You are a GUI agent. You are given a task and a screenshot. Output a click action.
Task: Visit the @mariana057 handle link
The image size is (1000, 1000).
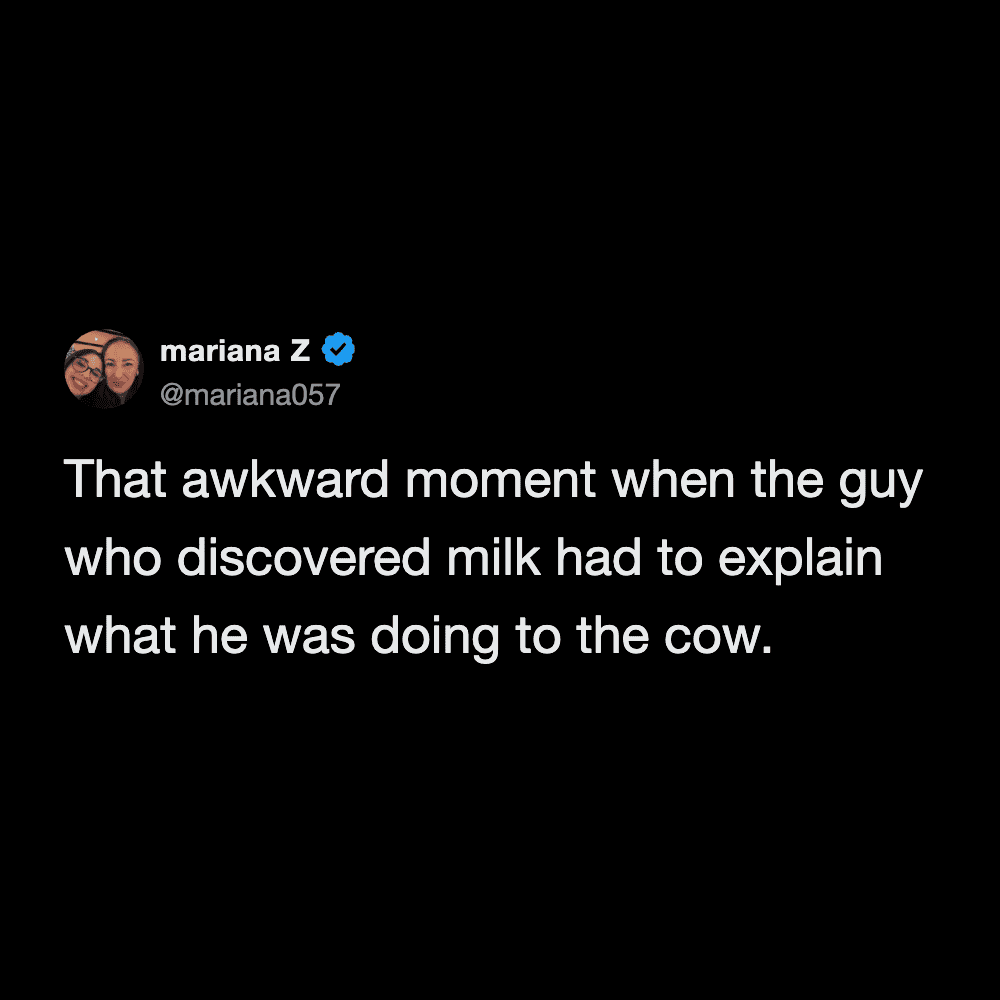(250, 394)
